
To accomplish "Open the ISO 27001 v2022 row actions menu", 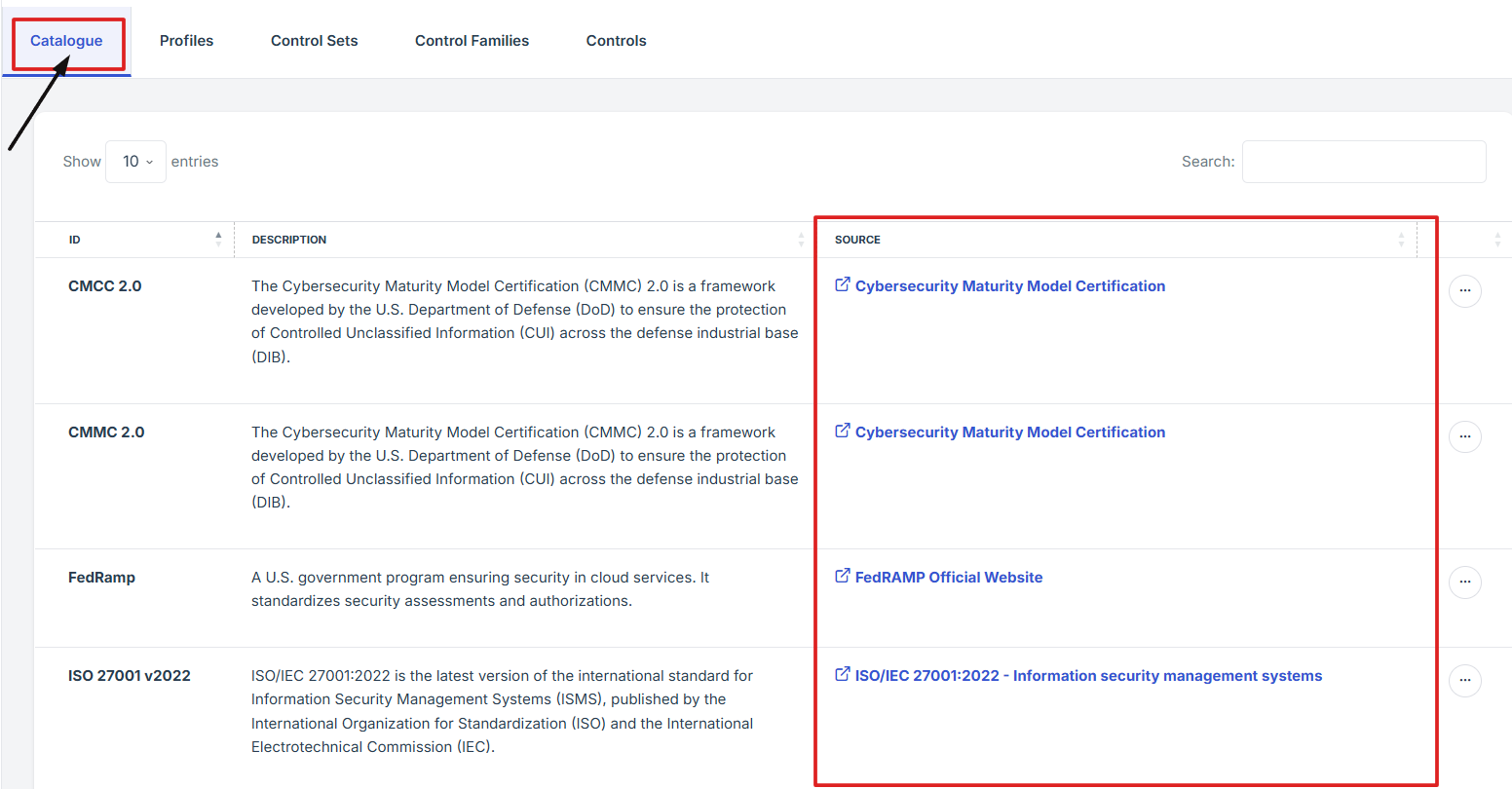I will pyautogui.click(x=1464, y=681).
